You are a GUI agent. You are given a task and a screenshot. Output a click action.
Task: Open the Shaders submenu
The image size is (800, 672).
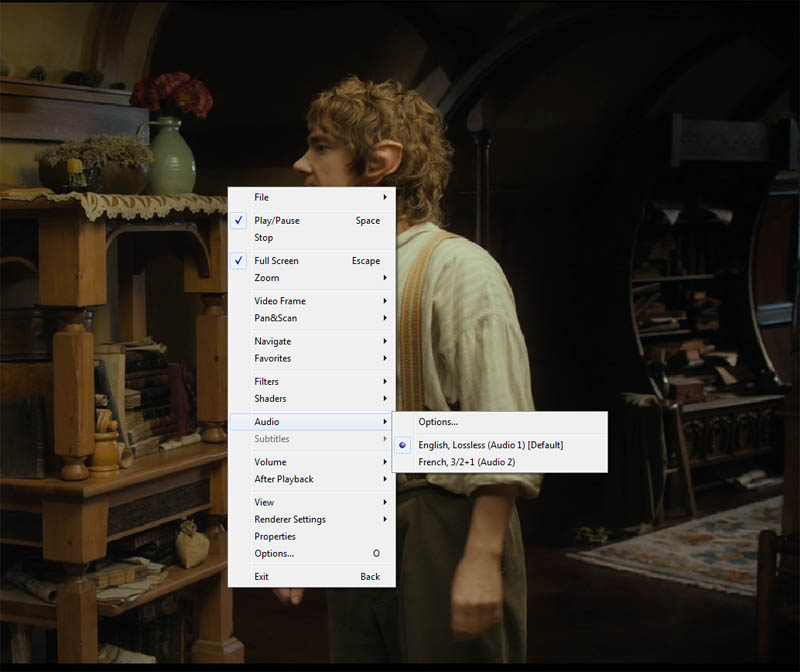[312, 399]
